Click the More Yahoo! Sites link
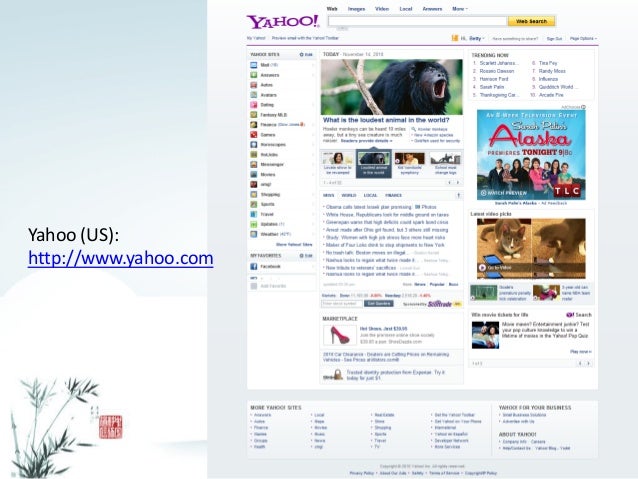This screenshot has height=479, width=638. [294, 245]
